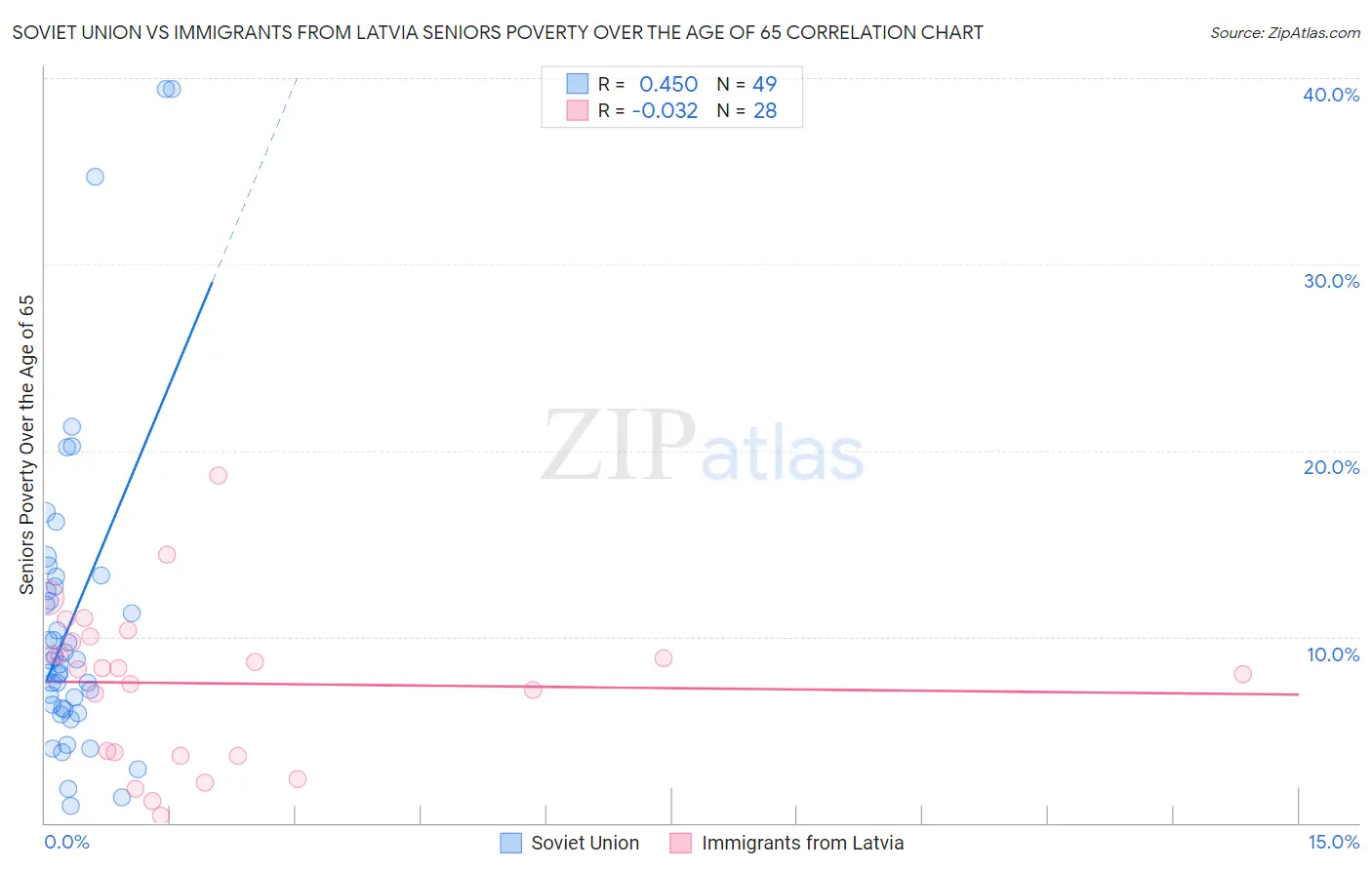Click the pink R = -0.032 stats swatch

click(578, 110)
